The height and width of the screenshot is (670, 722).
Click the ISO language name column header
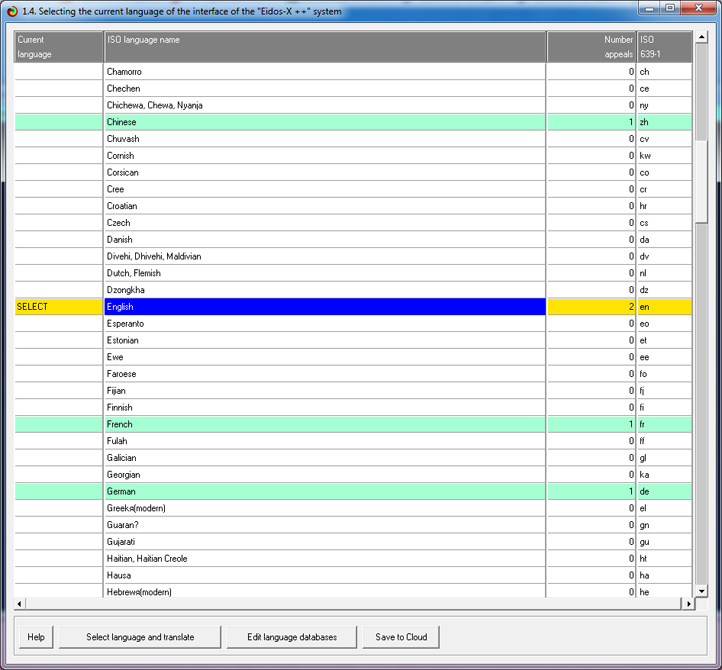click(x=324, y=47)
